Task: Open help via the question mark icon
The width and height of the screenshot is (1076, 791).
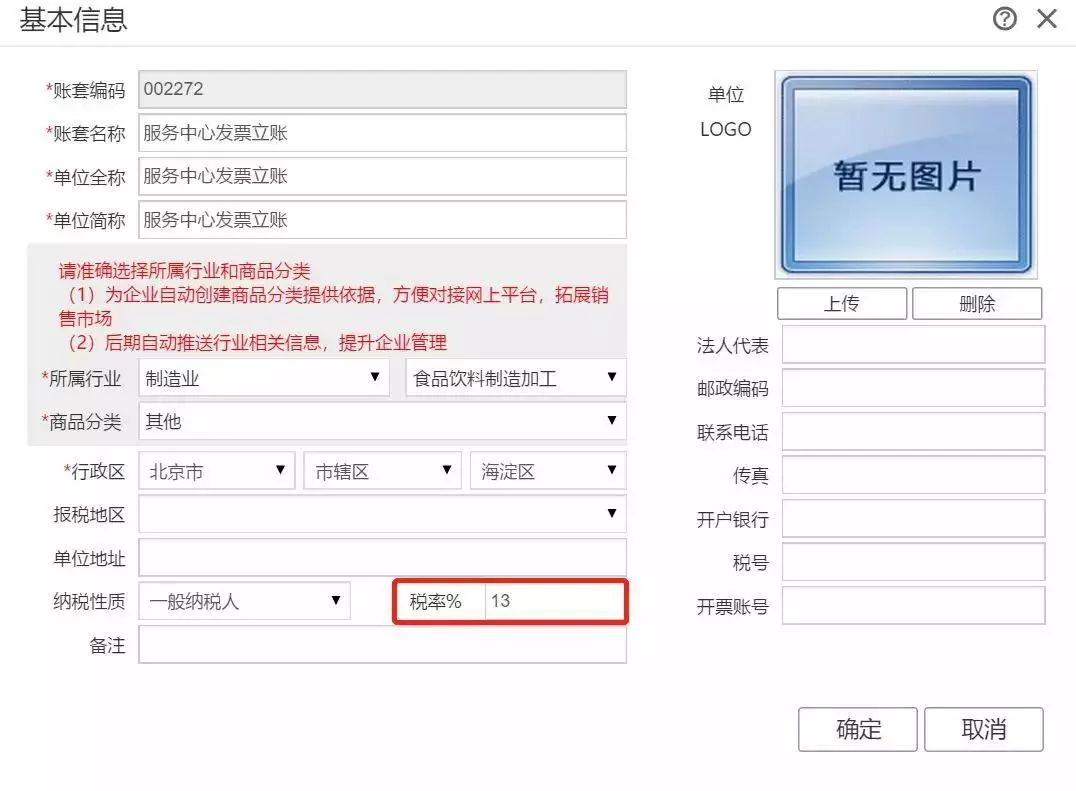Action: [1005, 19]
